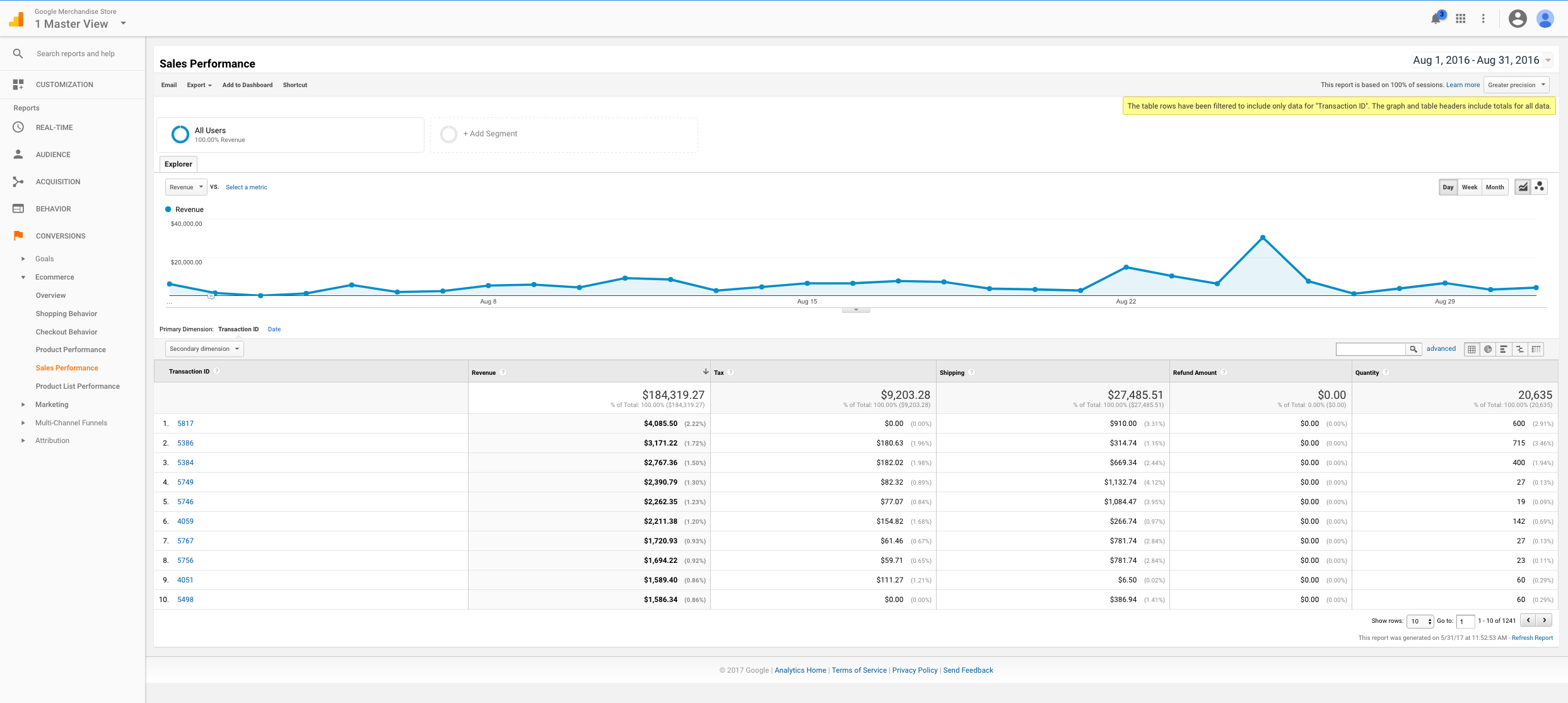Click the Add Segment button
This screenshot has height=703, width=1568.
[x=490, y=134]
